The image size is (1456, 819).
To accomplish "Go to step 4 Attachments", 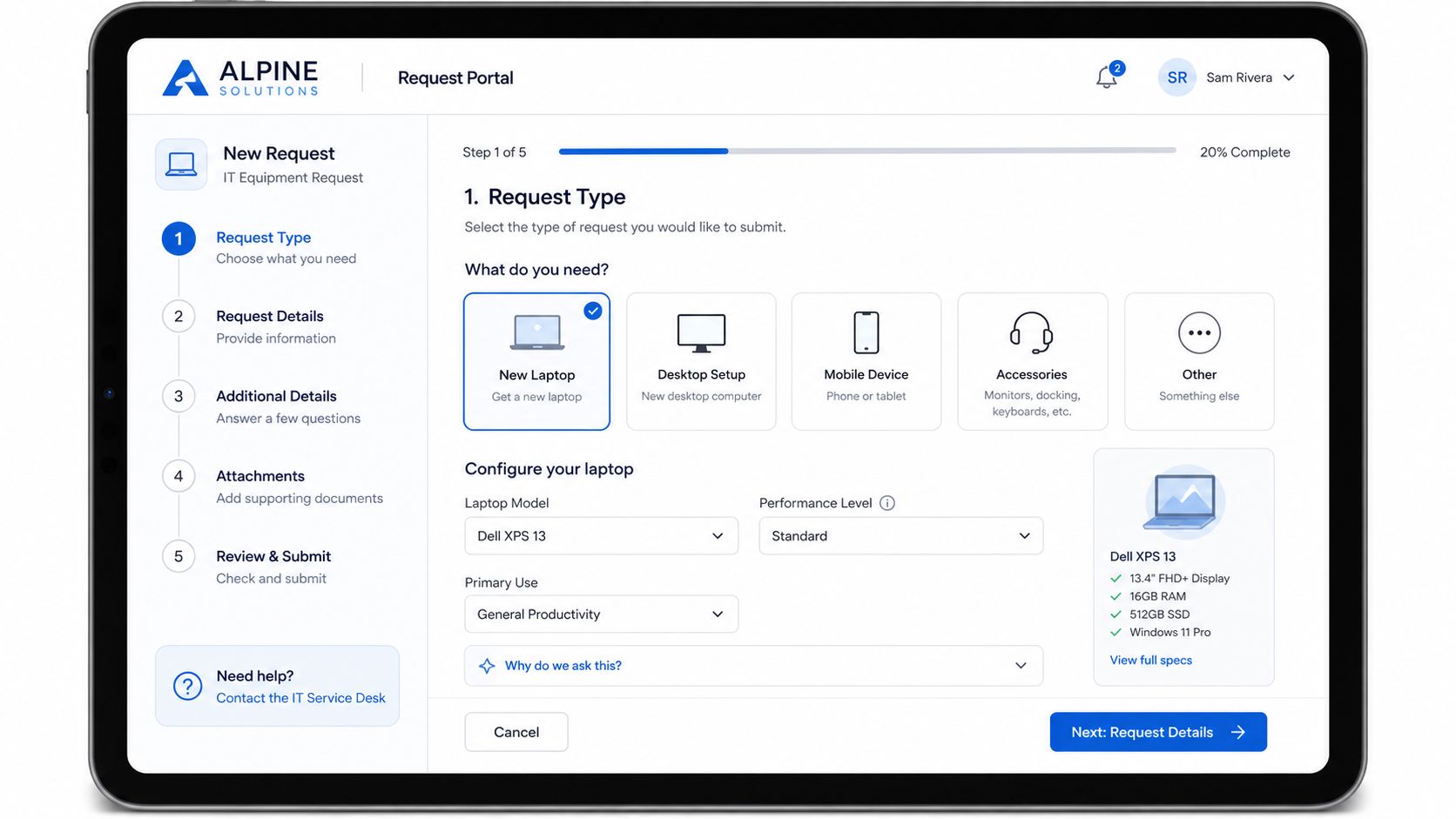I will (x=273, y=487).
